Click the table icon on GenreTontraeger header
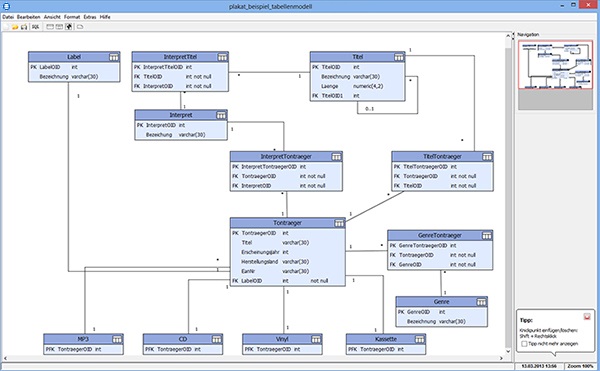 [486, 236]
